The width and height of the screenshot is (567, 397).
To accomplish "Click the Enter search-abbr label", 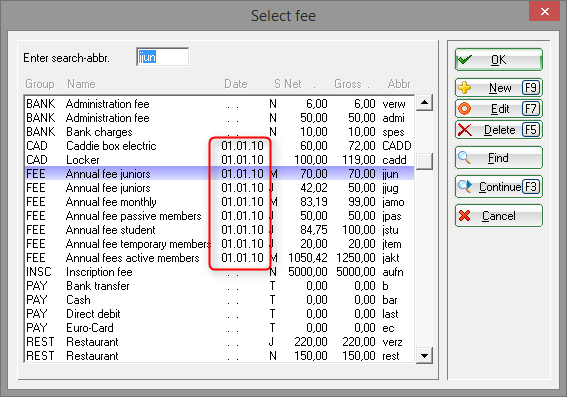I will click(x=66, y=58).
